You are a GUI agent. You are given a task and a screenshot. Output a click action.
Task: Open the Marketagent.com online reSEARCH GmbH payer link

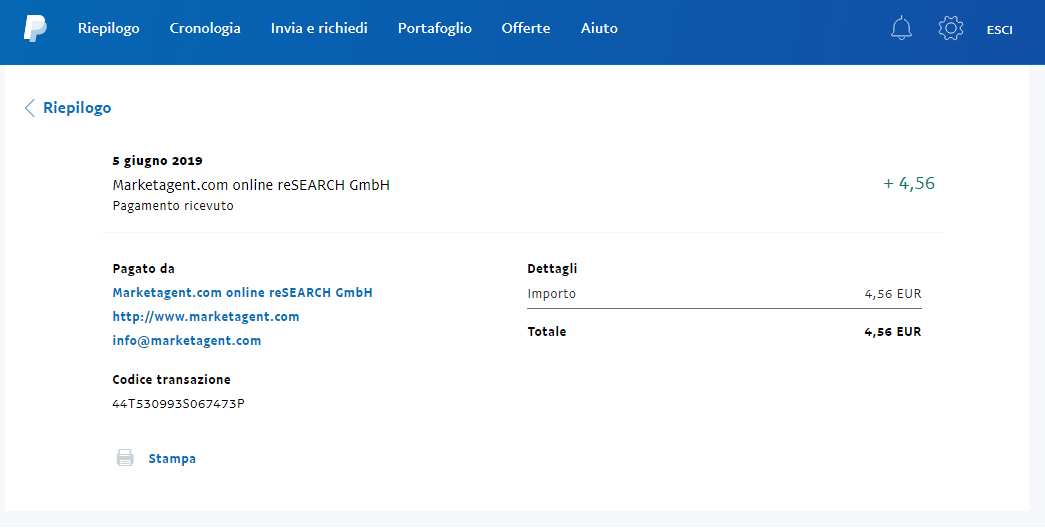243,293
